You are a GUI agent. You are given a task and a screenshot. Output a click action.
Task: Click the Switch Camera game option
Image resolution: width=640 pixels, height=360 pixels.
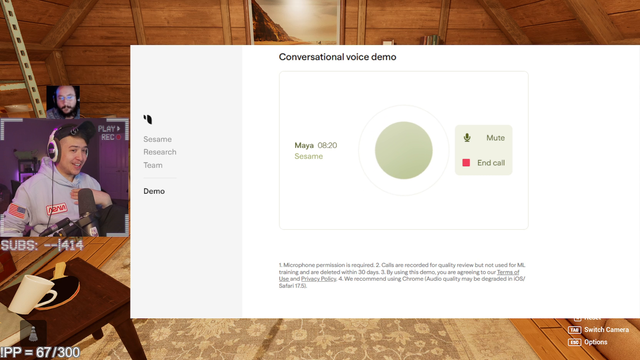click(x=606, y=330)
